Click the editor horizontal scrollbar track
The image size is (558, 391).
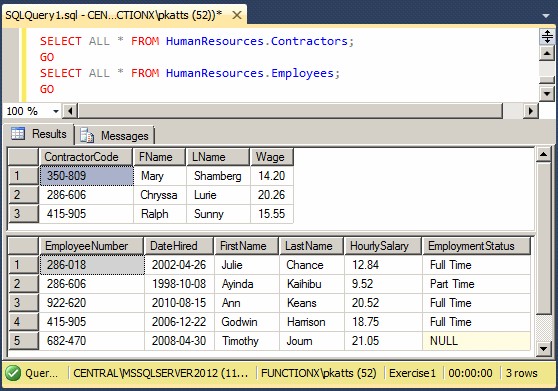(290, 111)
